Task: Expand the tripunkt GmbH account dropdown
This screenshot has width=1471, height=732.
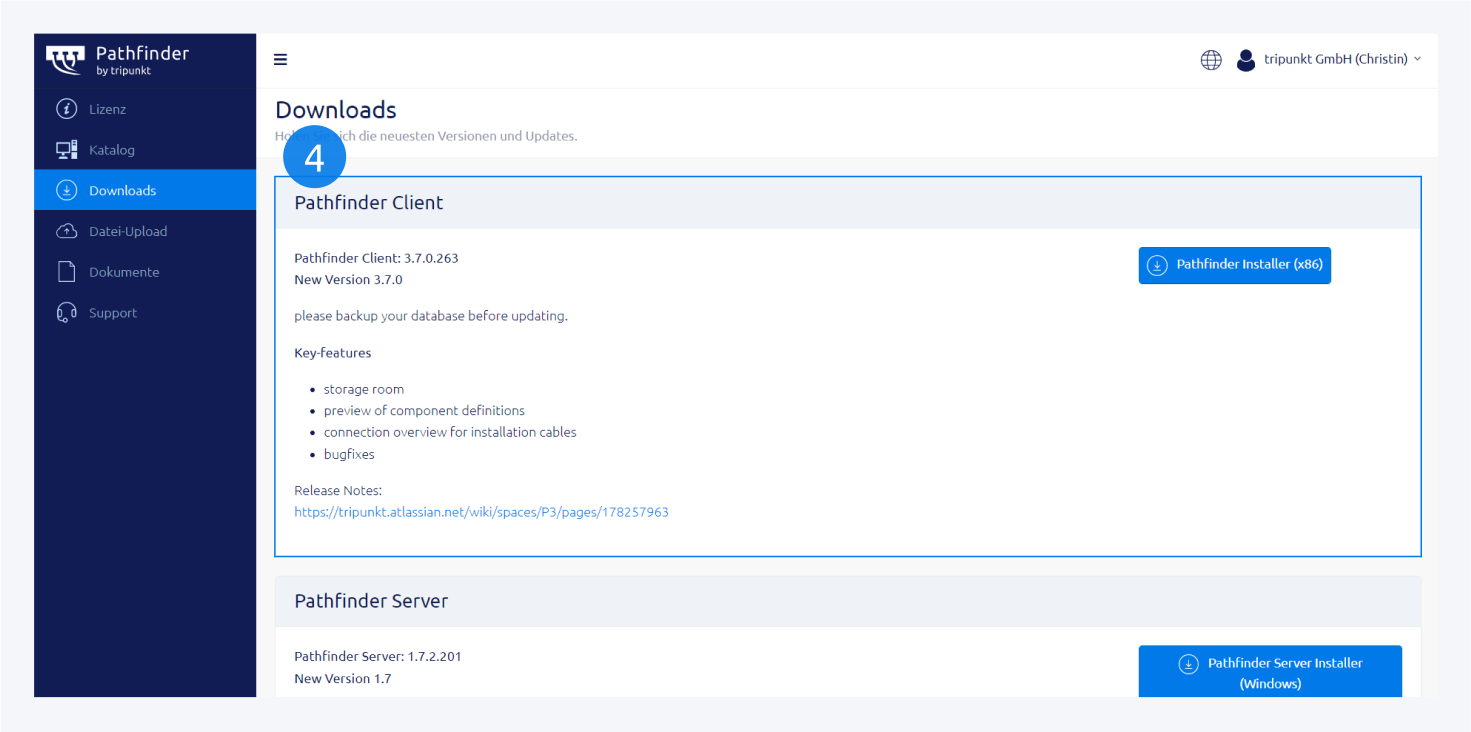Action: 1341,60
